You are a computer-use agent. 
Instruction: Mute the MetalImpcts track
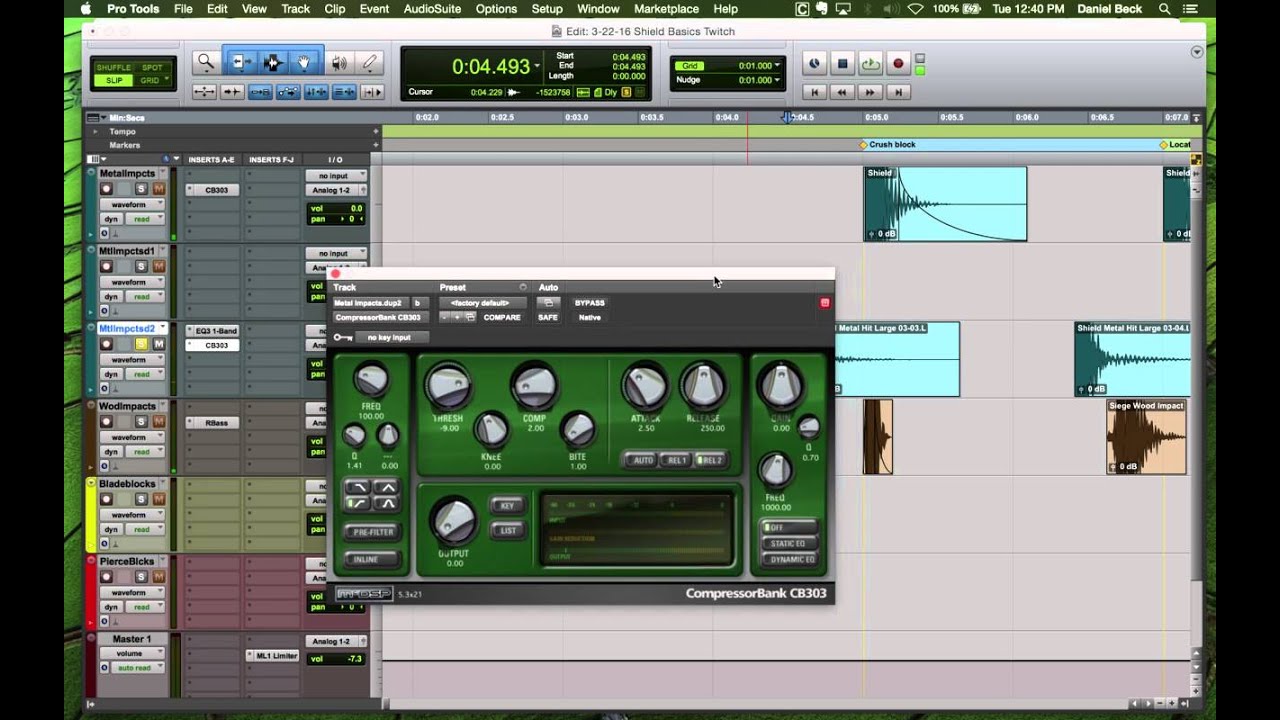tap(157, 189)
